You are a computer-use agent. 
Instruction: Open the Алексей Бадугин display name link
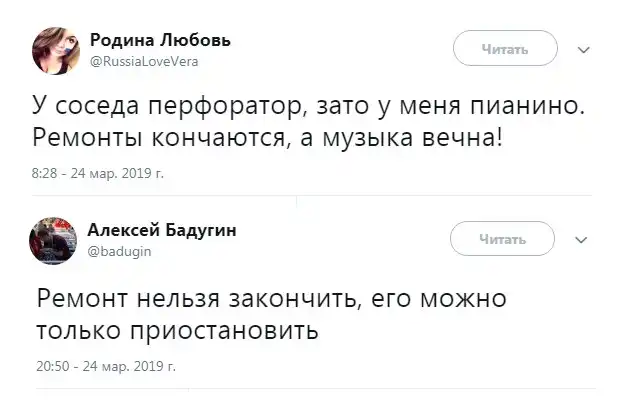[x=163, y=231]
